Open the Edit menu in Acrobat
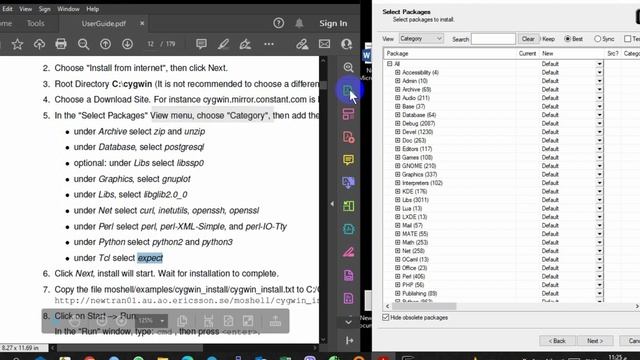The image size is (640, 360). click(7, 9)
